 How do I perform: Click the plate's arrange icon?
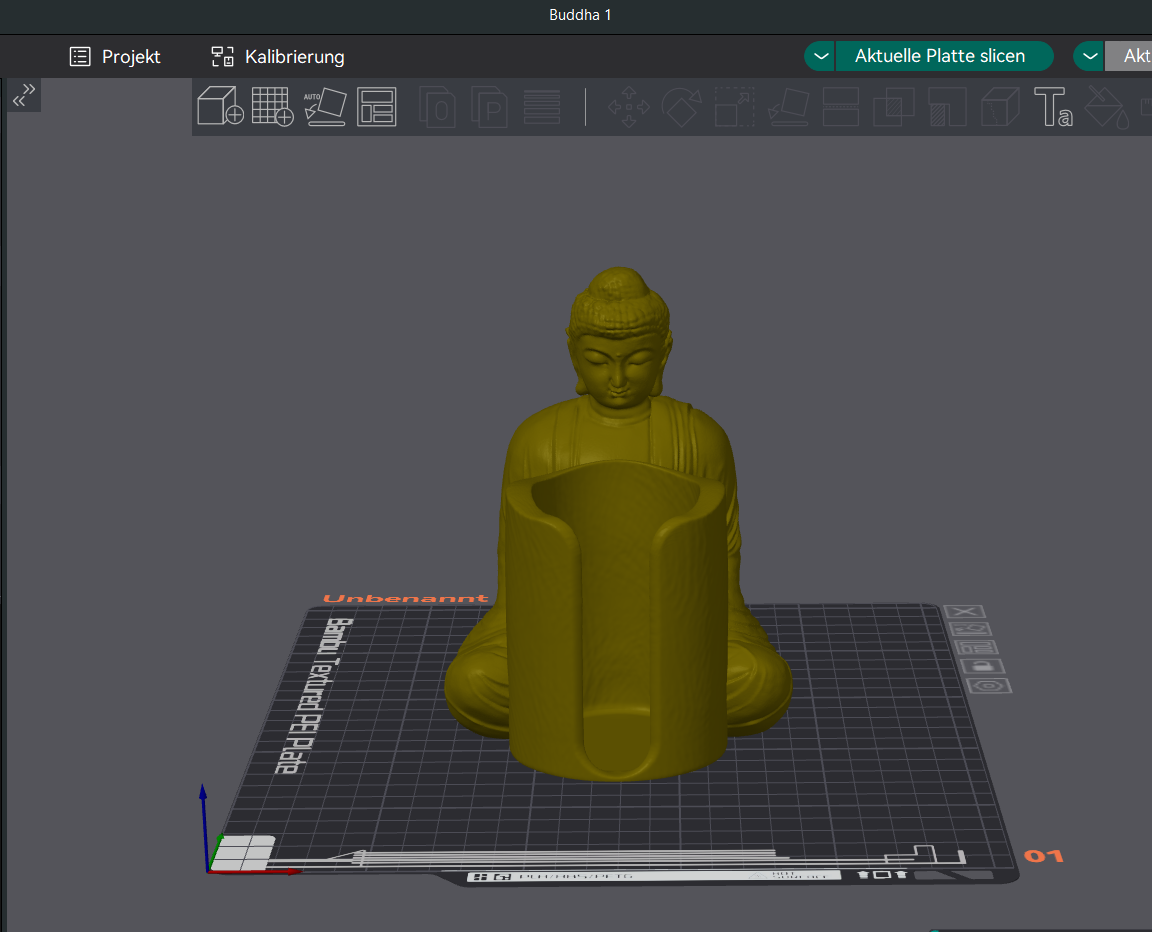coord(976,648)
